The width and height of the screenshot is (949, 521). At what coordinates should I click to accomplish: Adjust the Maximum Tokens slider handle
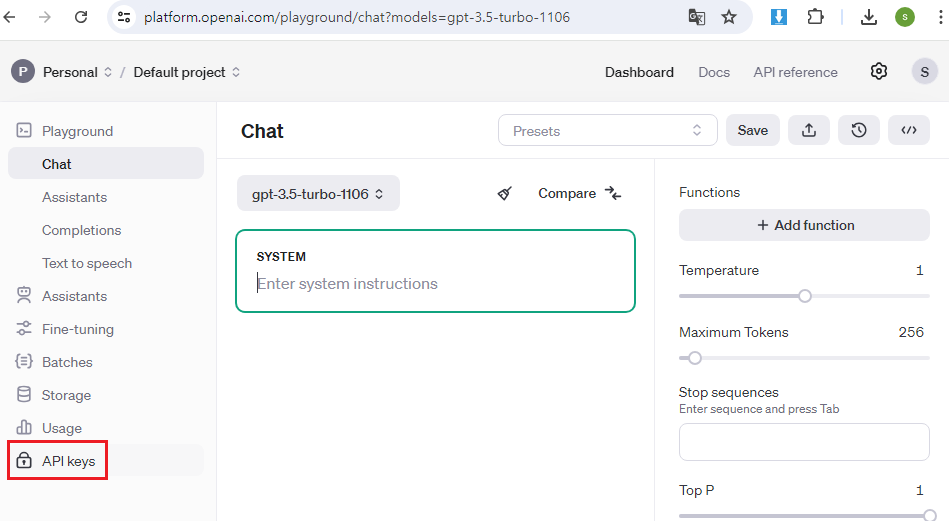pos(695,358)
